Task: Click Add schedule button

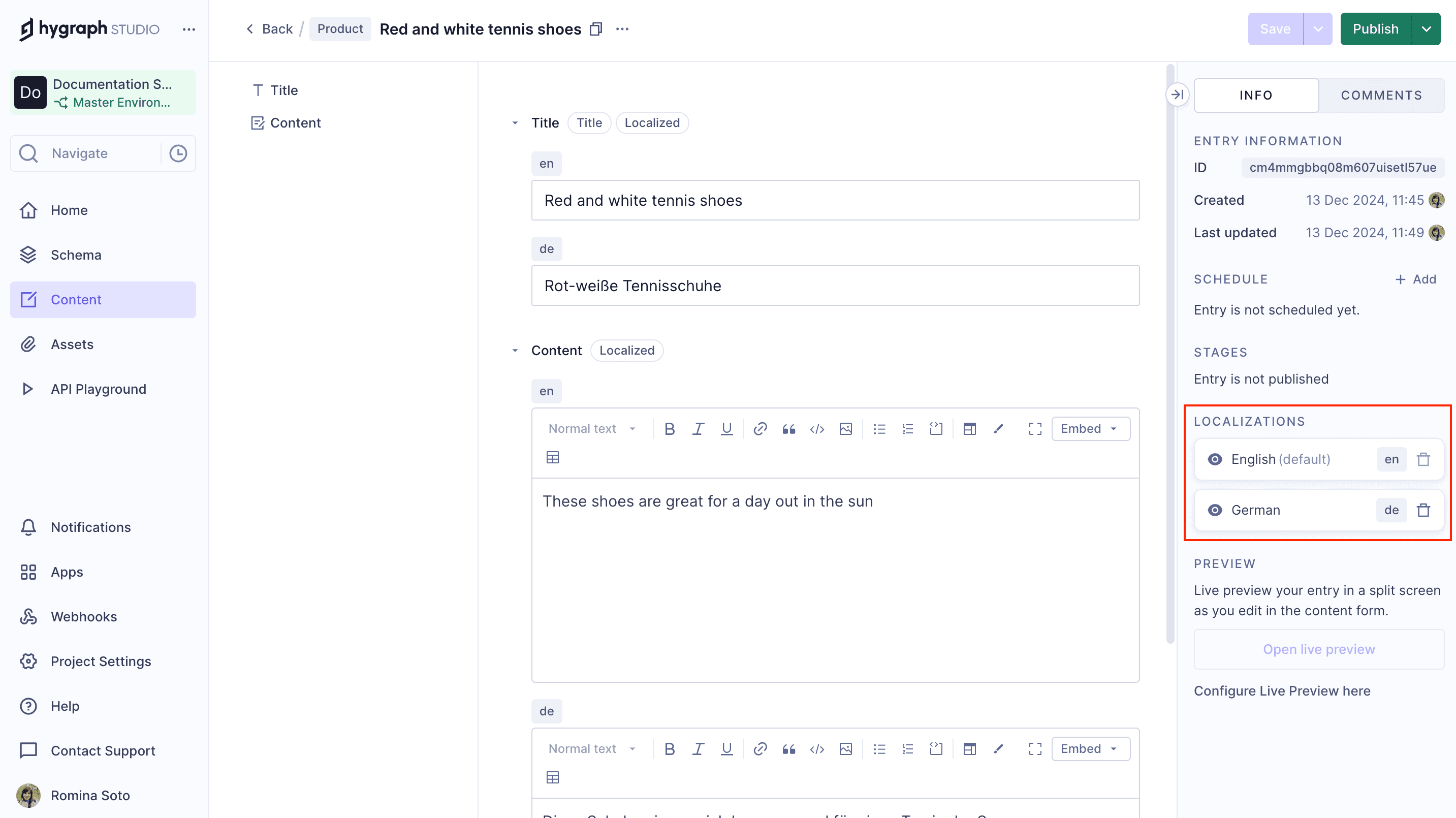Action: [1416, 279]
